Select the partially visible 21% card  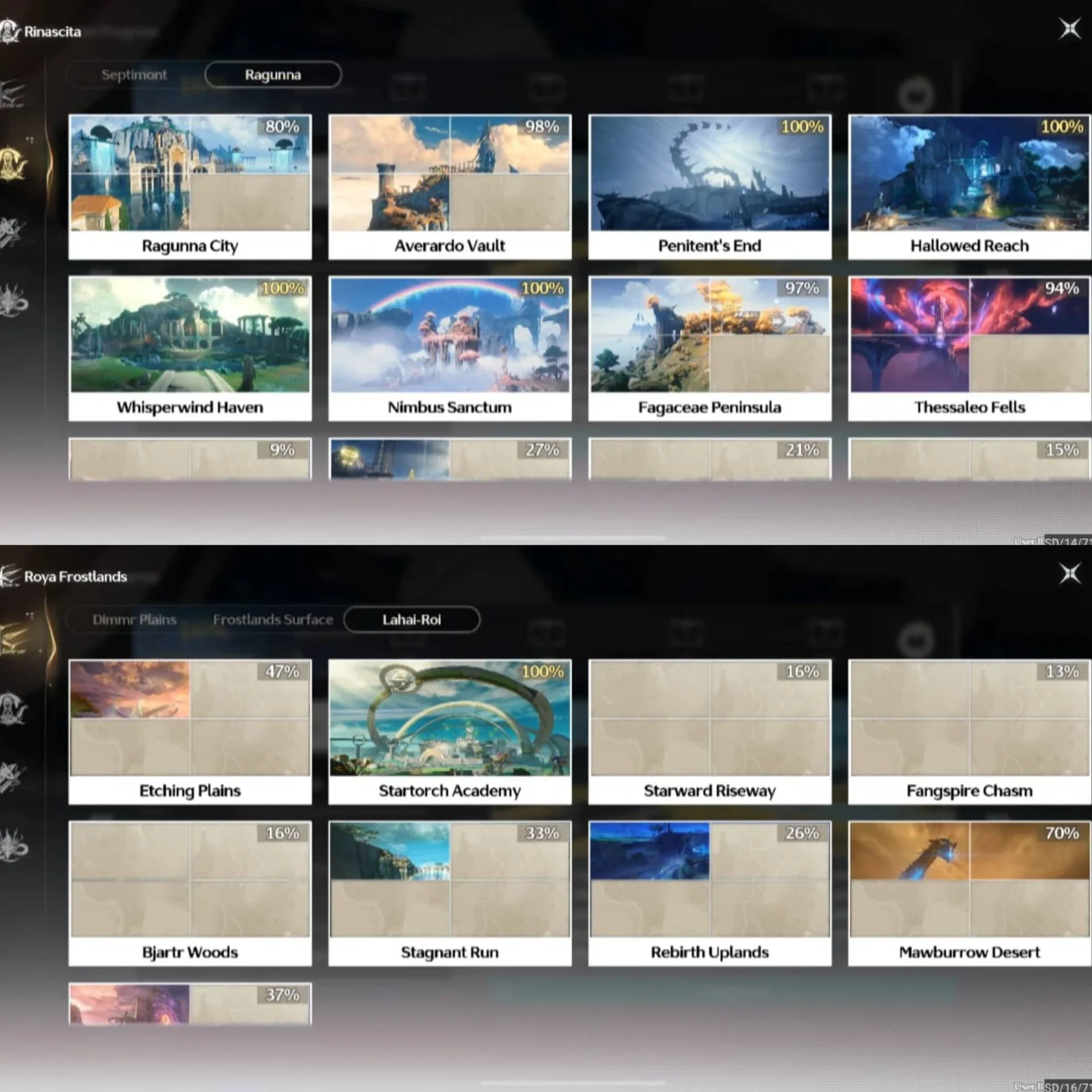tap(710, 459)
